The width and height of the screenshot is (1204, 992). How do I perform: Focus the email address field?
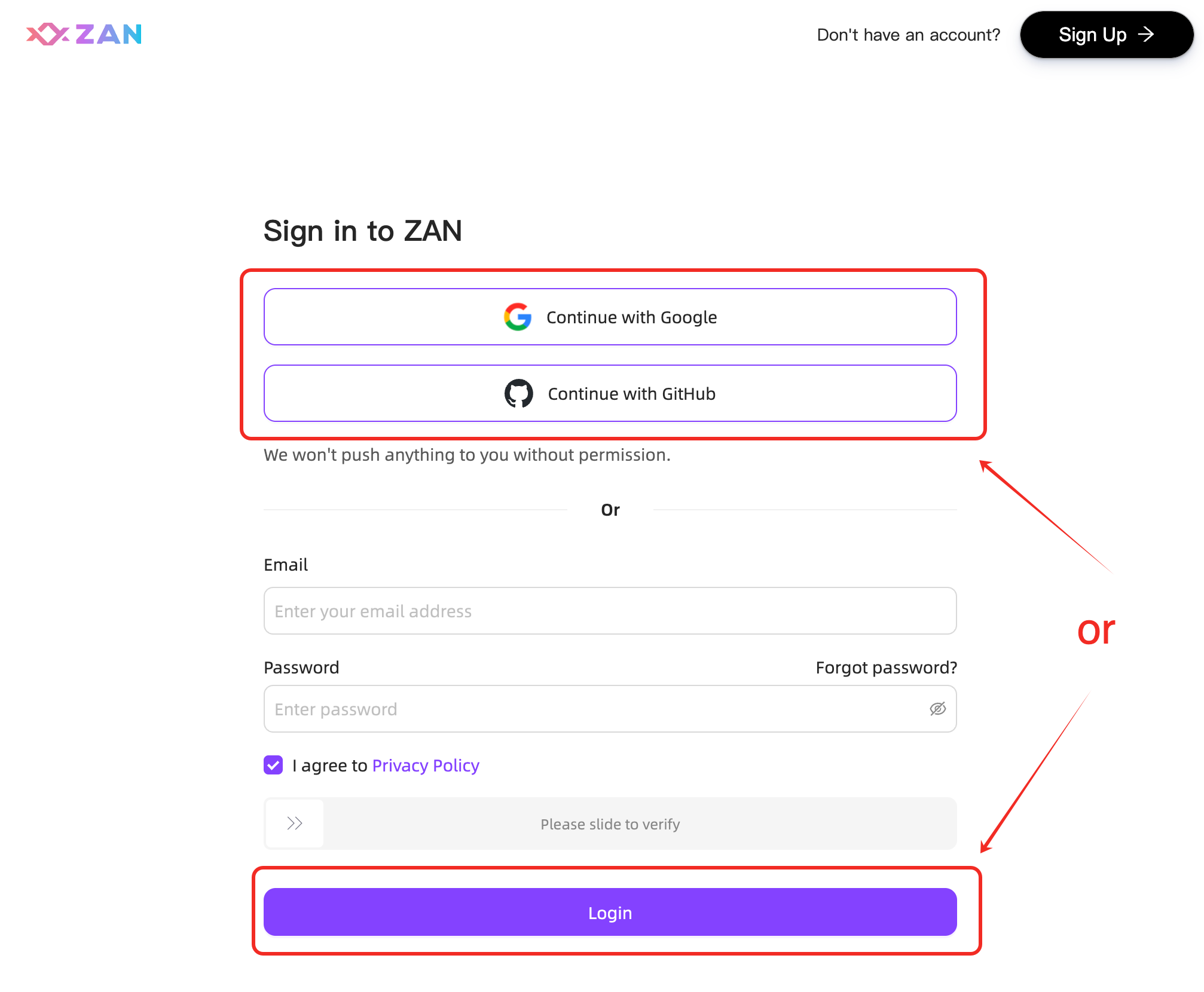610,611
